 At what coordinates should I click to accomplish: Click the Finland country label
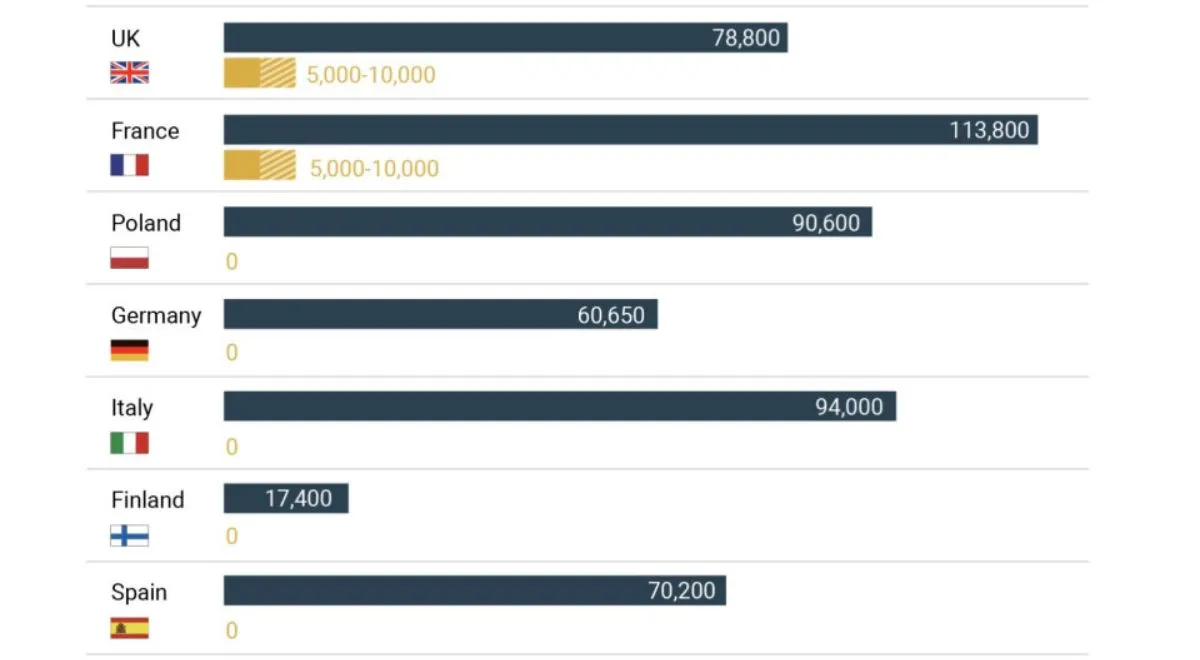148,499
